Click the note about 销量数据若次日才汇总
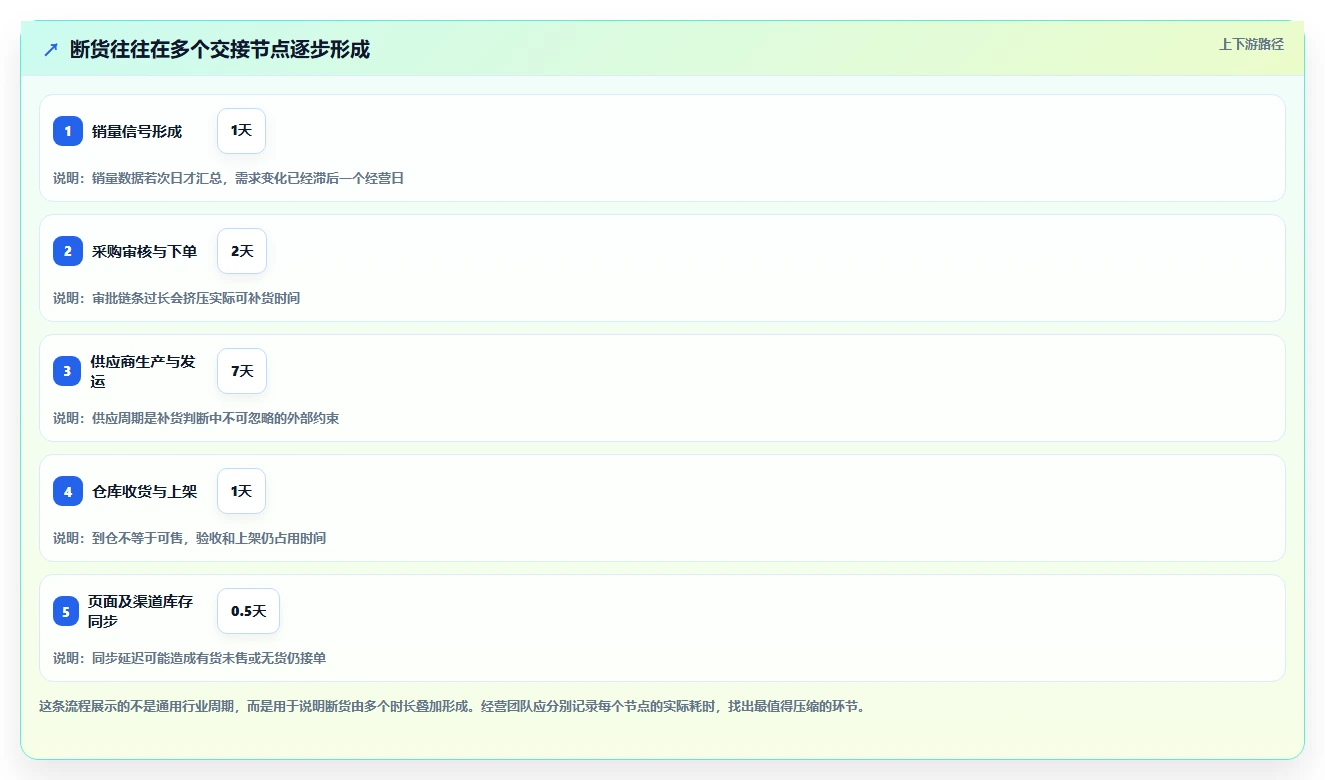1325x780 pixels. pos(228,178)
